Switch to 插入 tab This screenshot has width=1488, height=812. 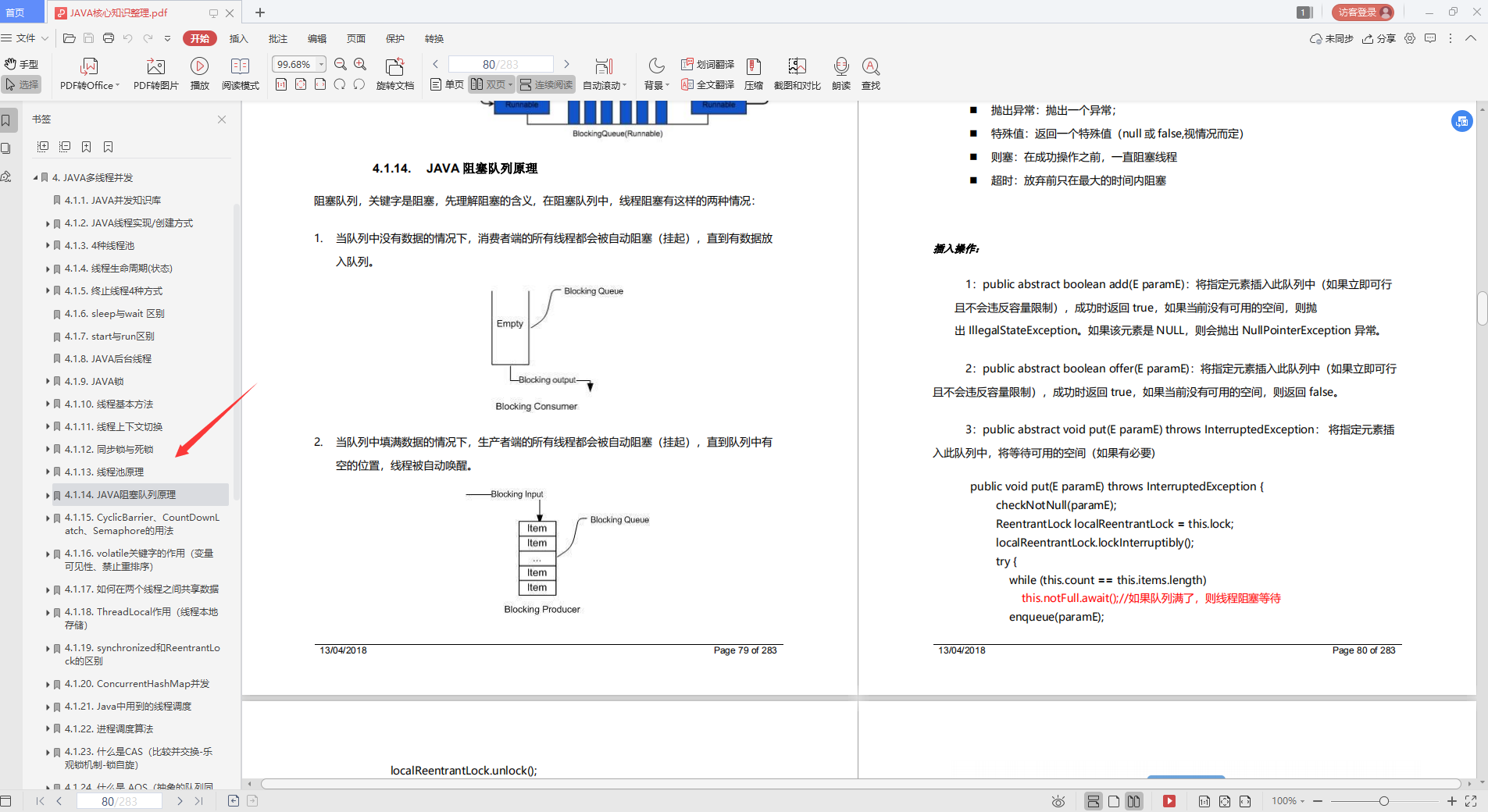tap(238, 38)
